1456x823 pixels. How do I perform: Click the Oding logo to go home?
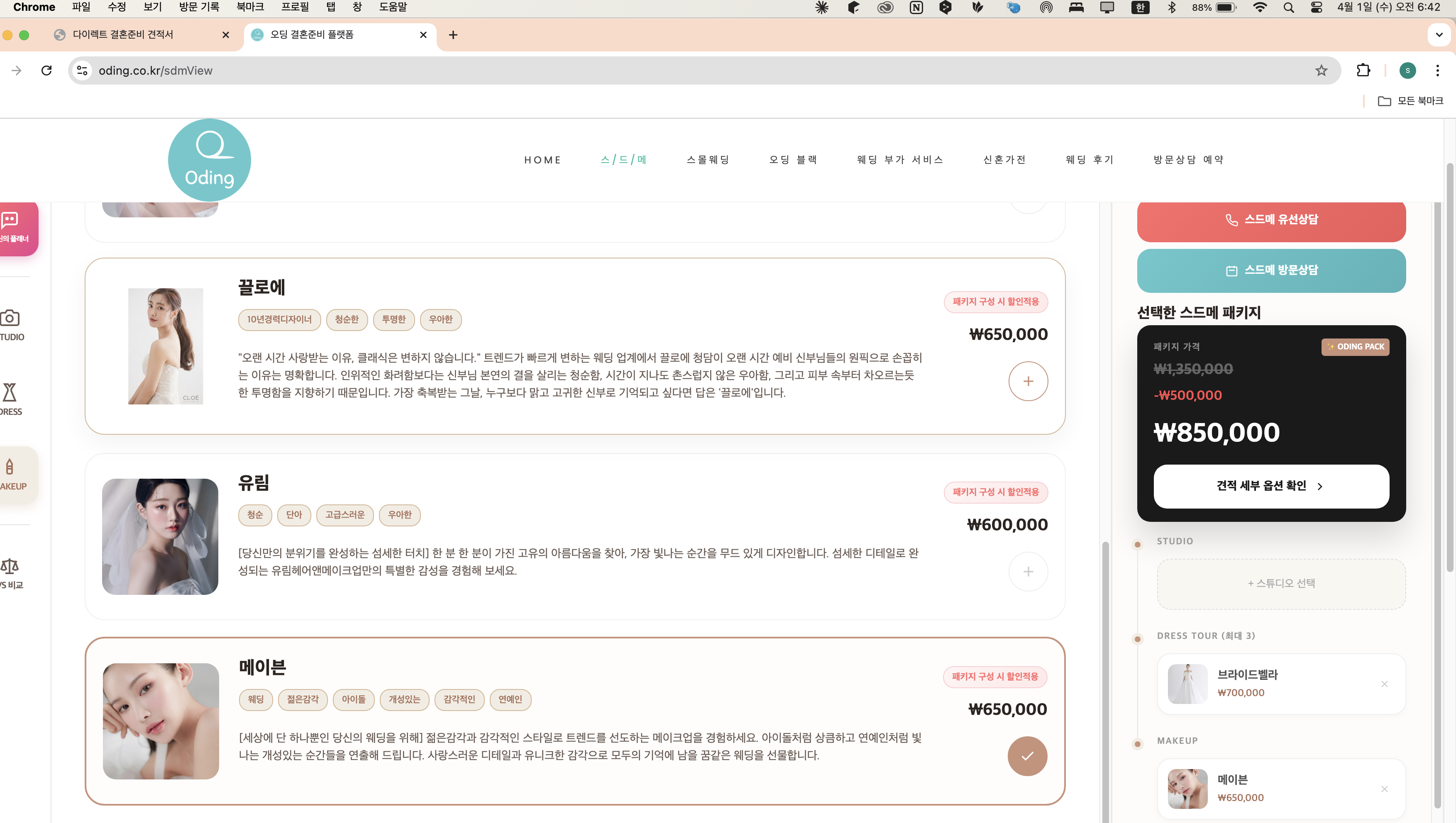point(209,160)
